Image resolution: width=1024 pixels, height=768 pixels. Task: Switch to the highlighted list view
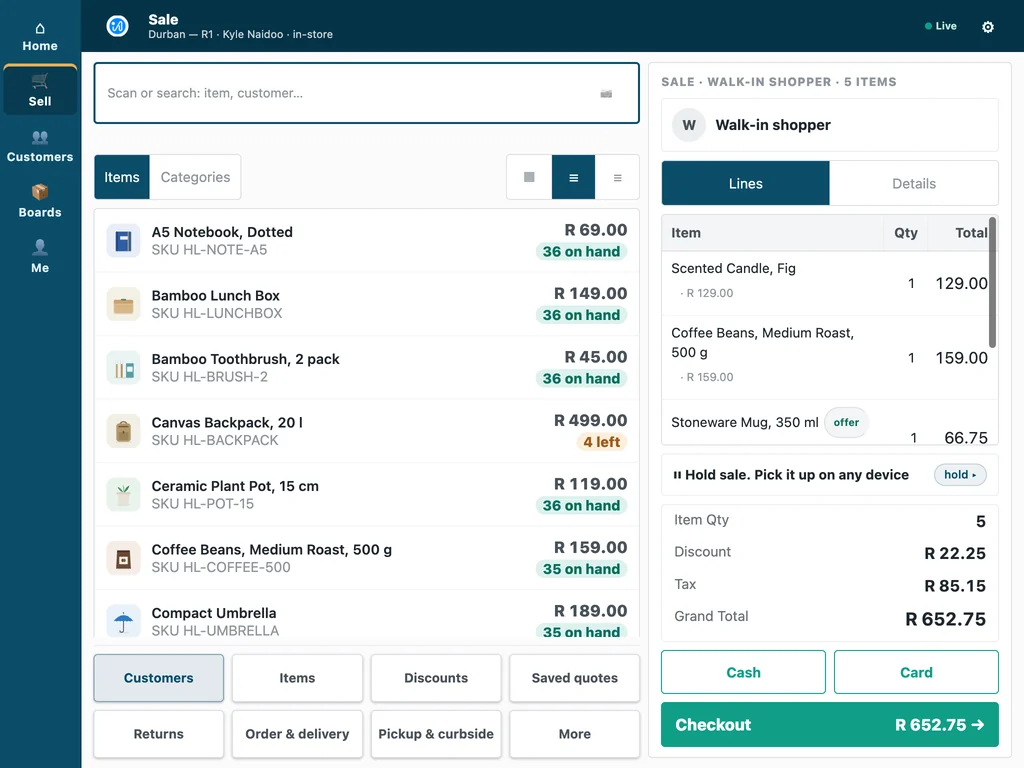573,177
